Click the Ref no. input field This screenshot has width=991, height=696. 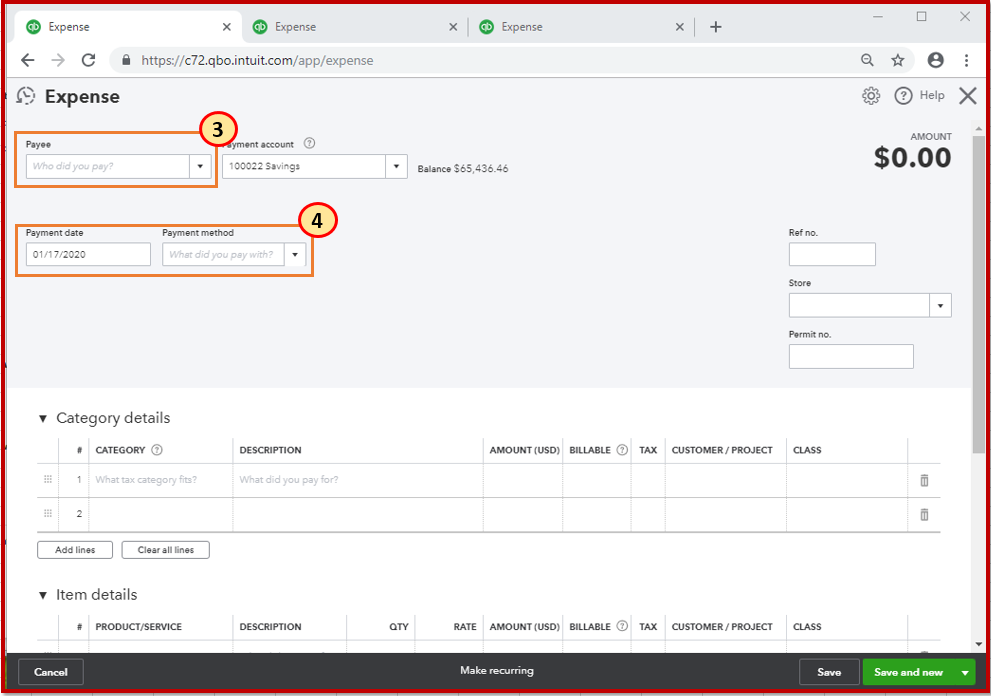[x=832, y=254]
